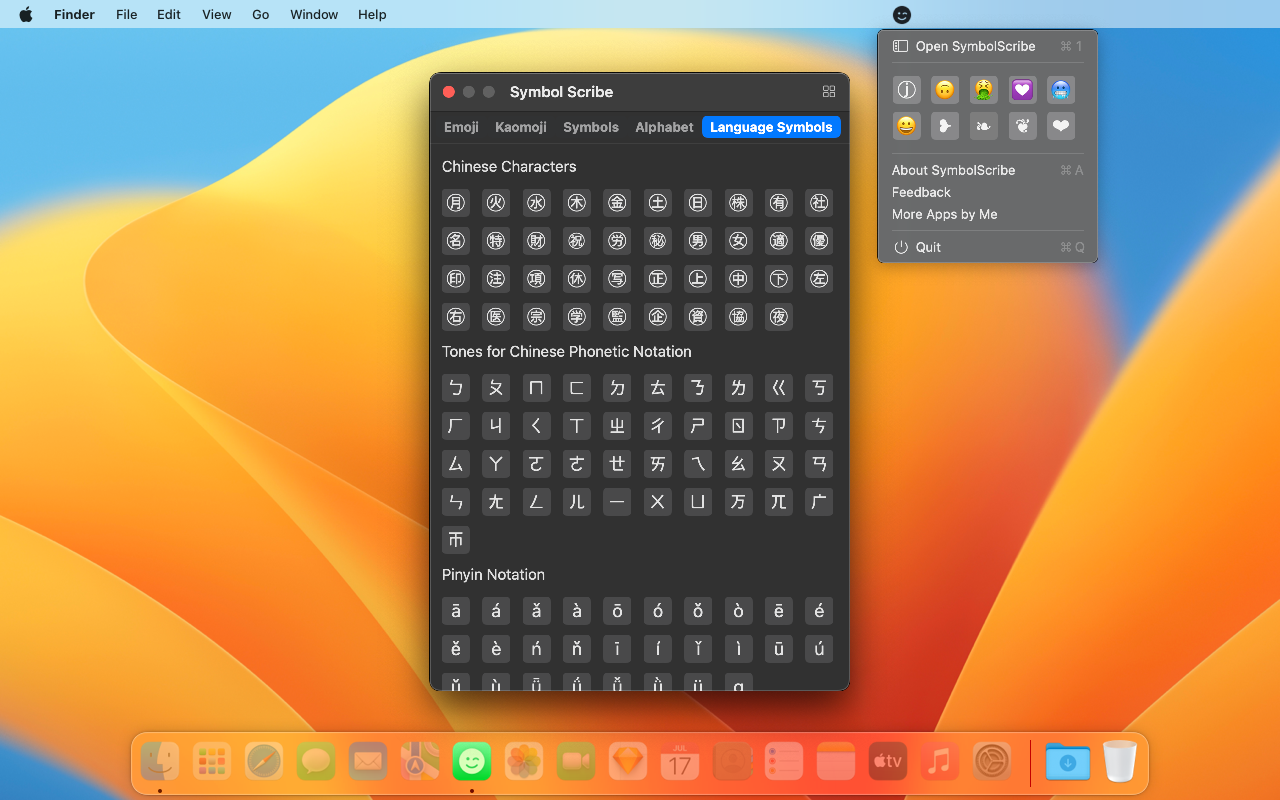1280x800 pixels.
Task: Open the Sketch app in Dock
Action: click(x=628, y=762)
